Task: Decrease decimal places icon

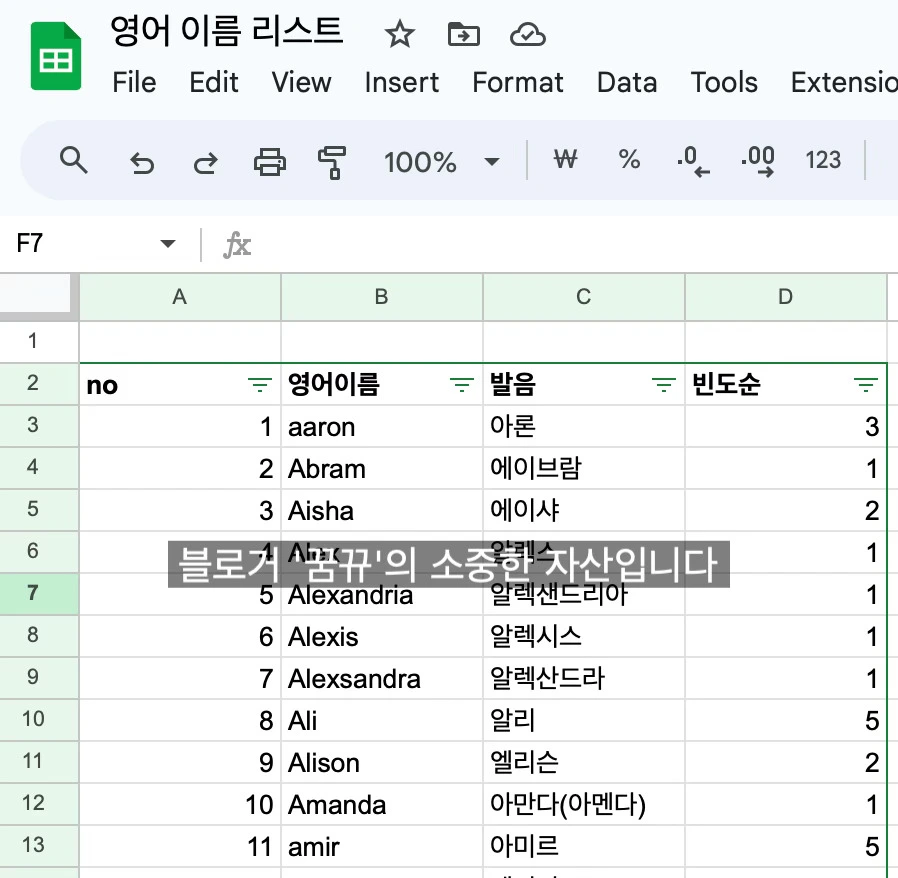Action: coord(693,162)
